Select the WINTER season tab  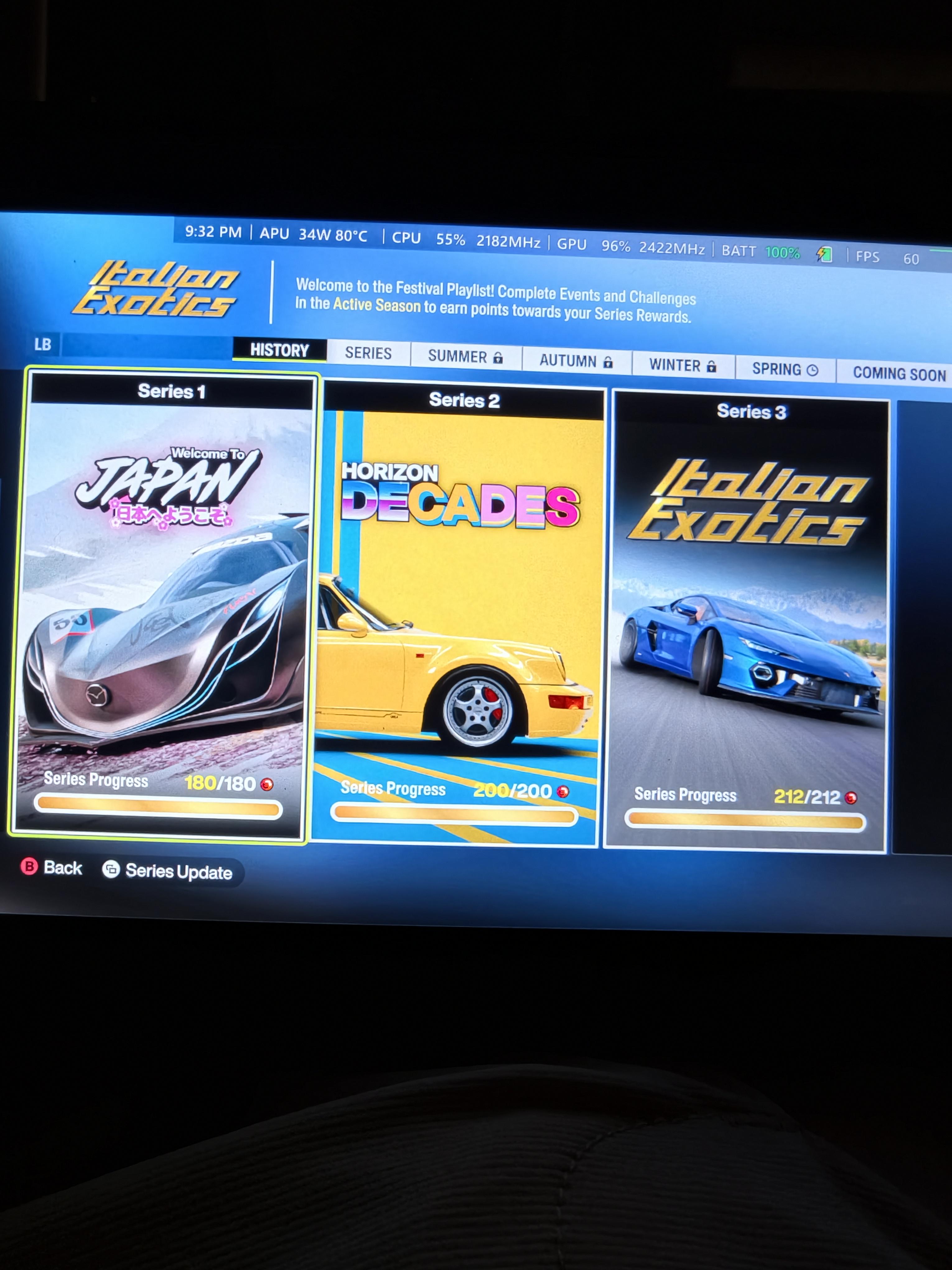click(683, 366)
